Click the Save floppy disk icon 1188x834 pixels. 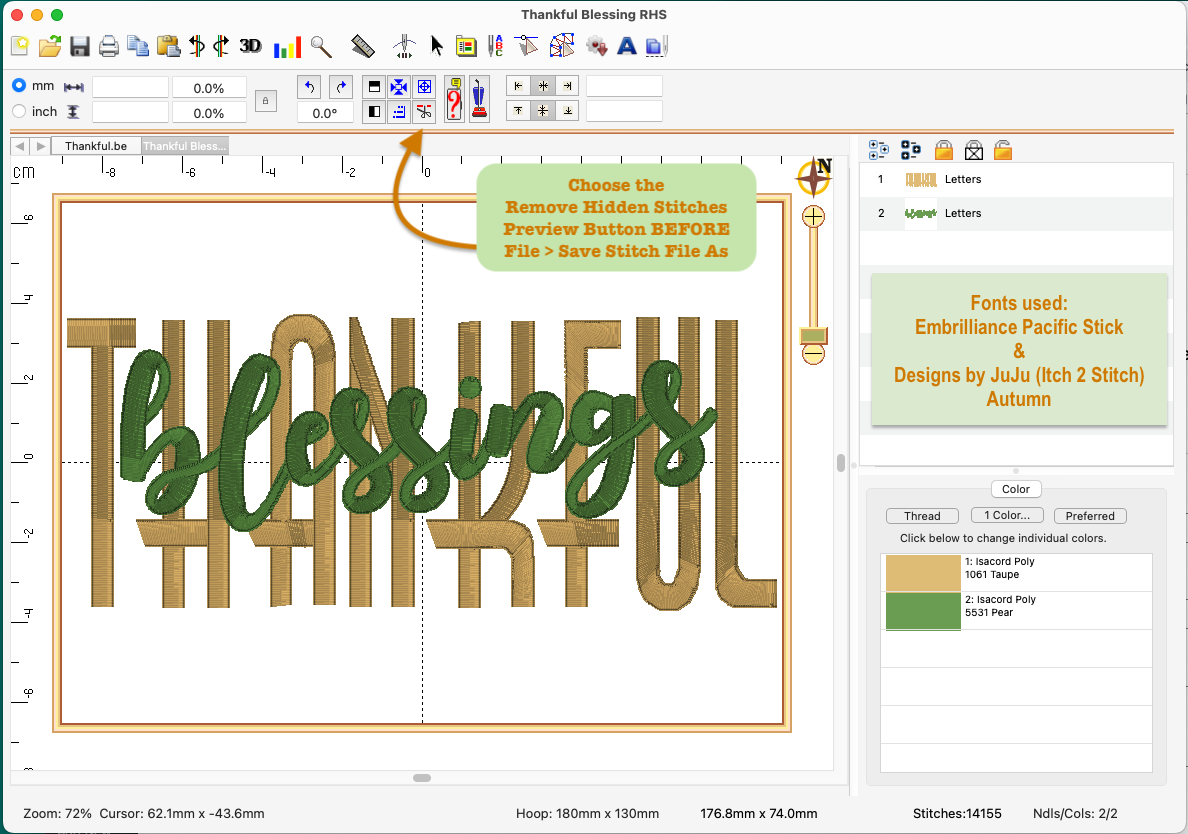coord(80,46)
